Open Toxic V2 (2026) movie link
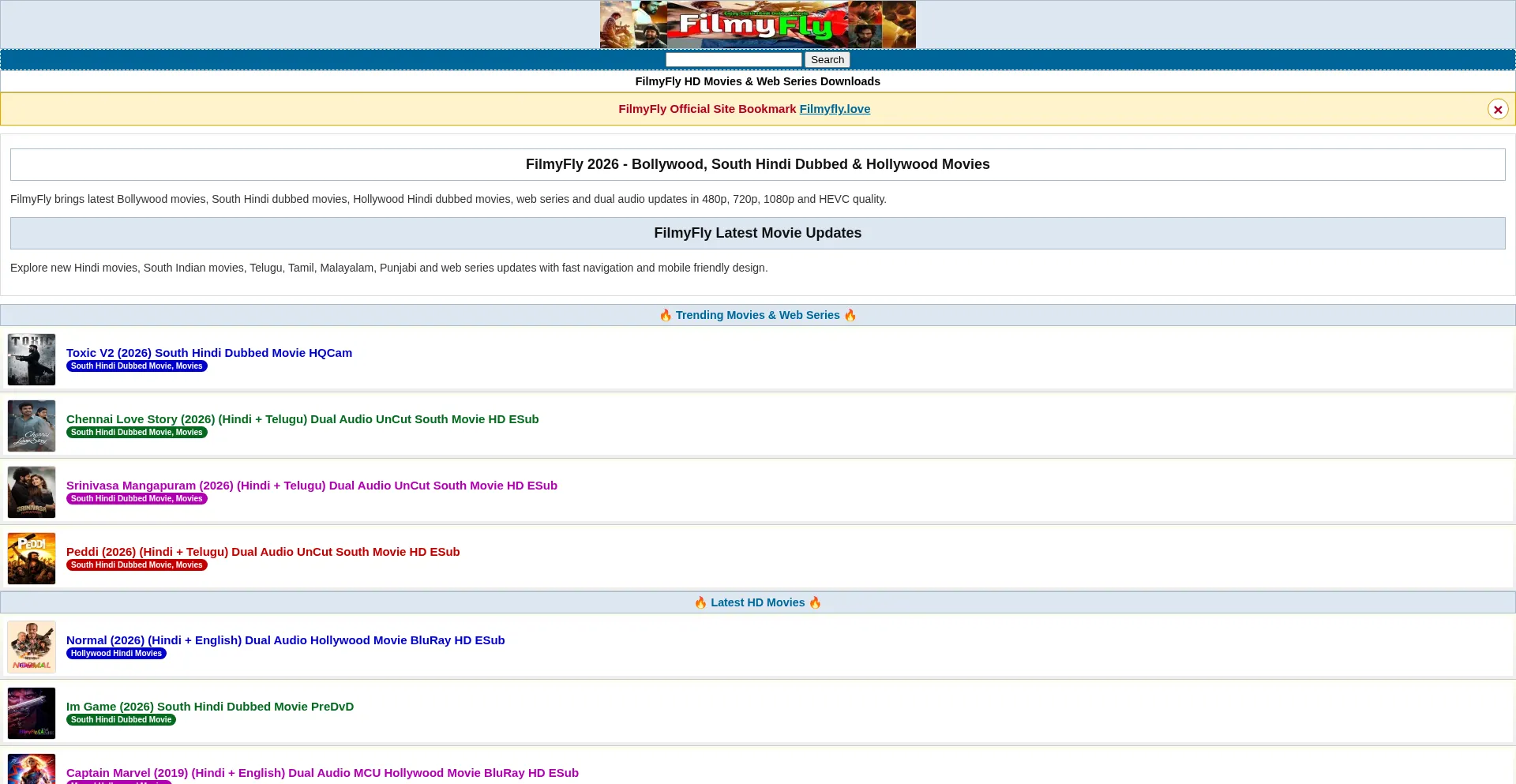The width and height of the screenshot is (1516, 784). 209,353
